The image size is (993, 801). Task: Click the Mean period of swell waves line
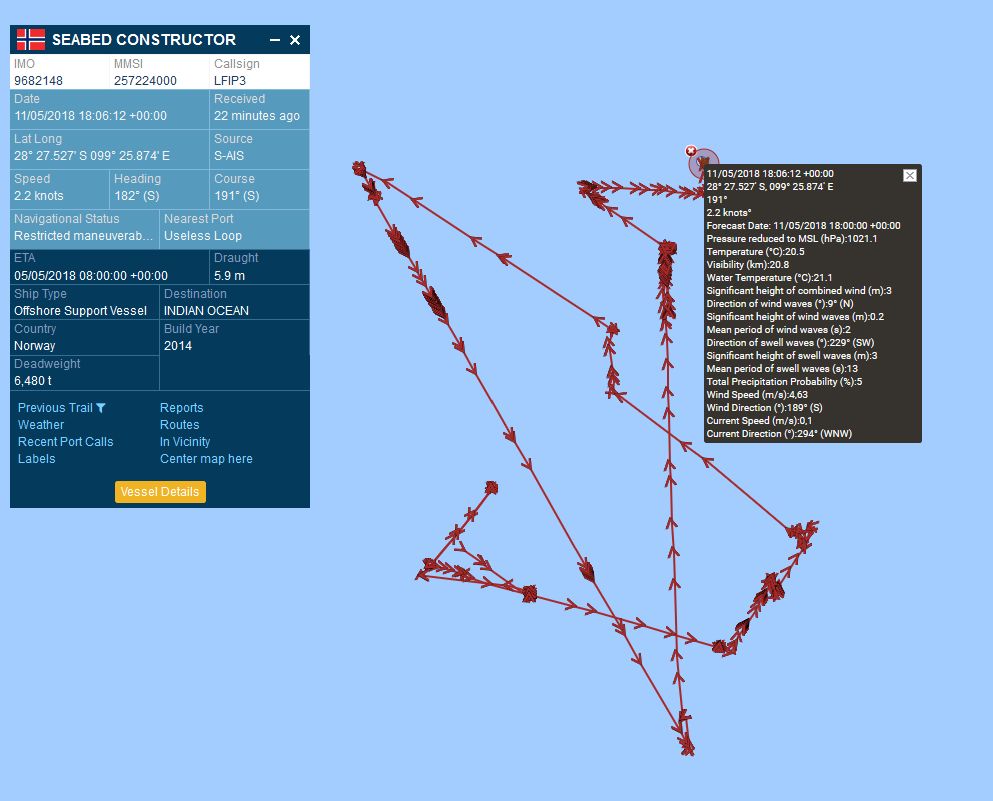click(x=783, y=369)
